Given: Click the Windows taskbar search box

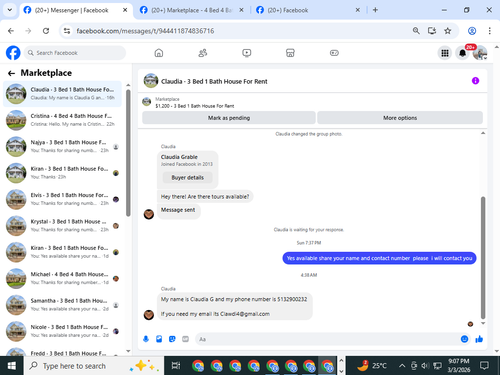Looking at the screenshot, I should [x=93, y=366].
